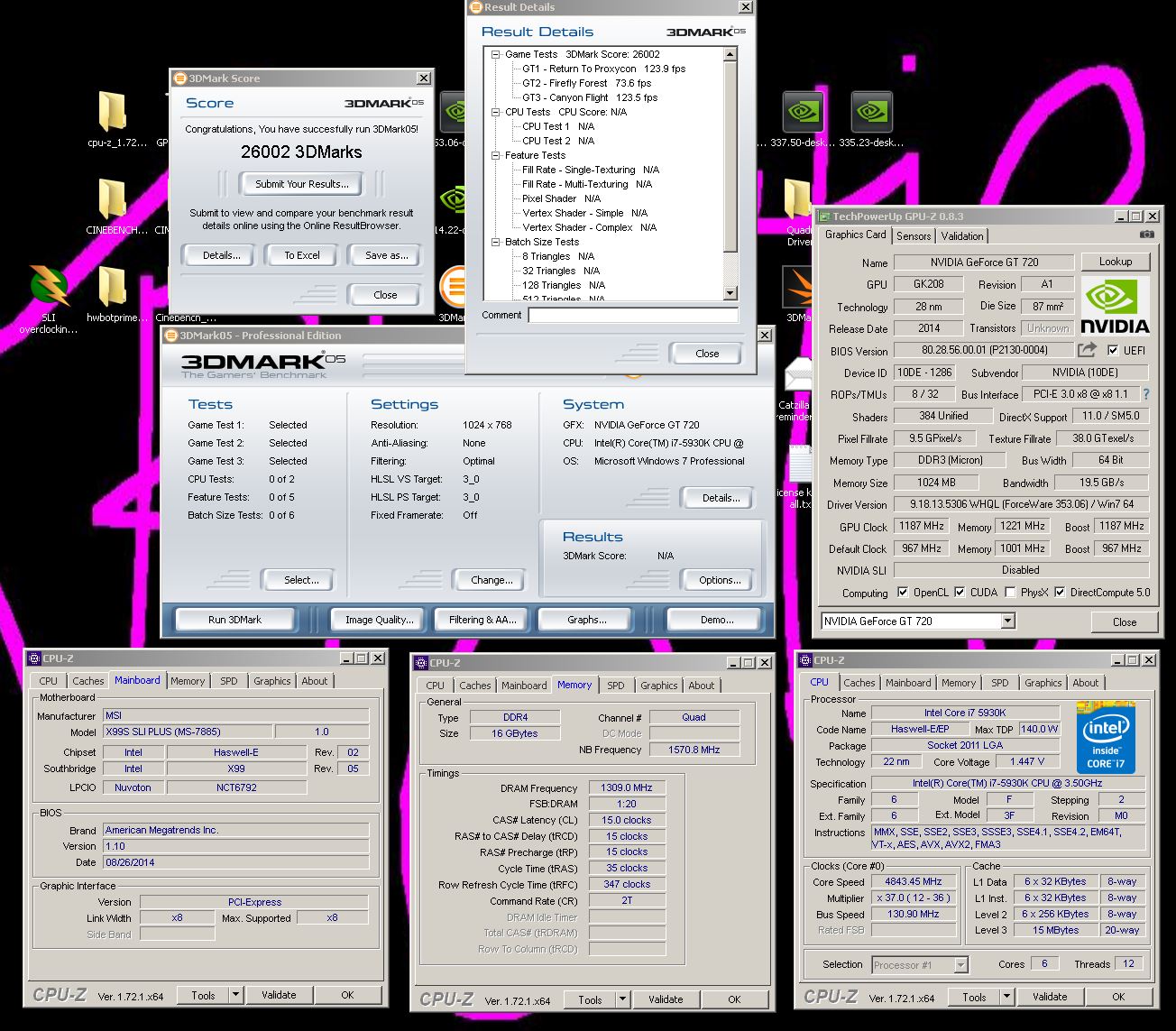Viewport: 1176px width, 1031px height.
Task: Click To Excel button in Score window
Action: [x=302, y=255]
